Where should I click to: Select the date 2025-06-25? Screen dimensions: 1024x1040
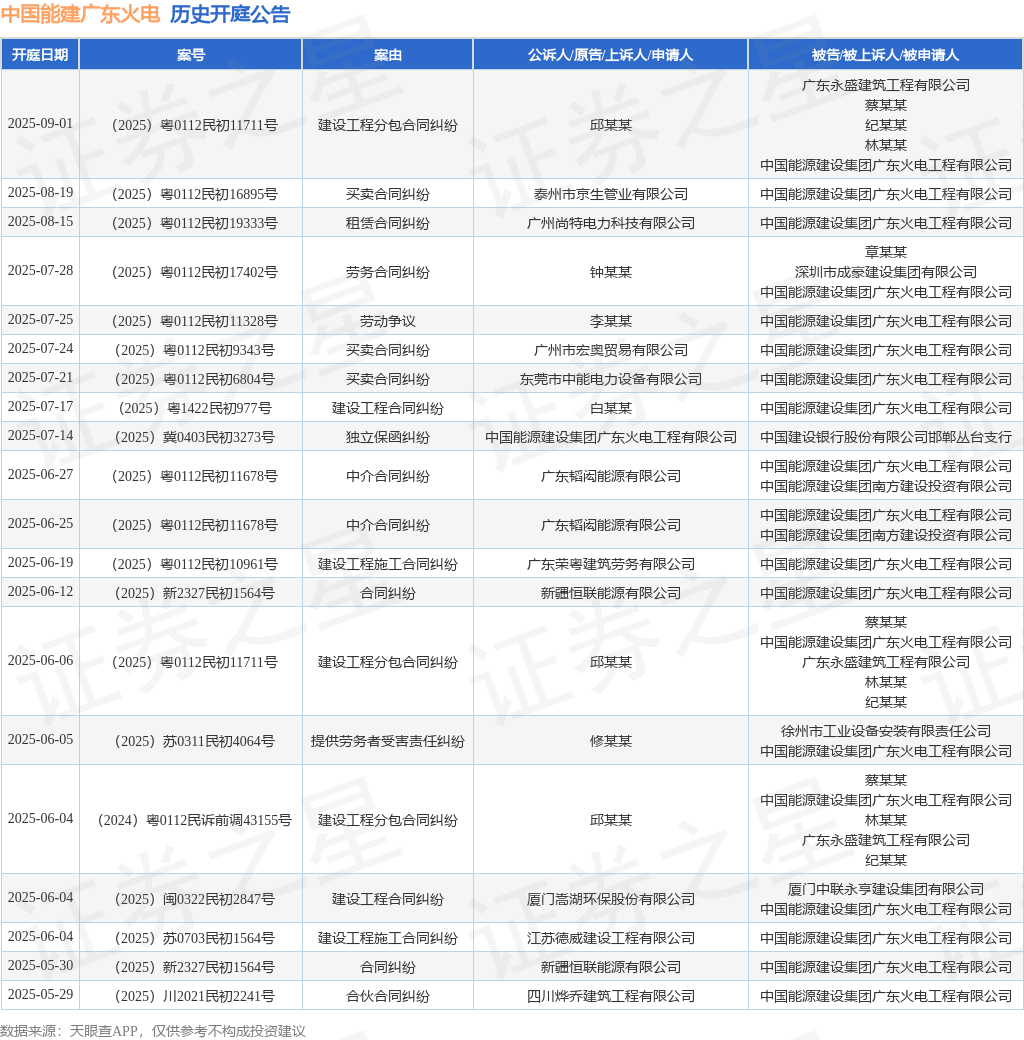coord(40,523)
